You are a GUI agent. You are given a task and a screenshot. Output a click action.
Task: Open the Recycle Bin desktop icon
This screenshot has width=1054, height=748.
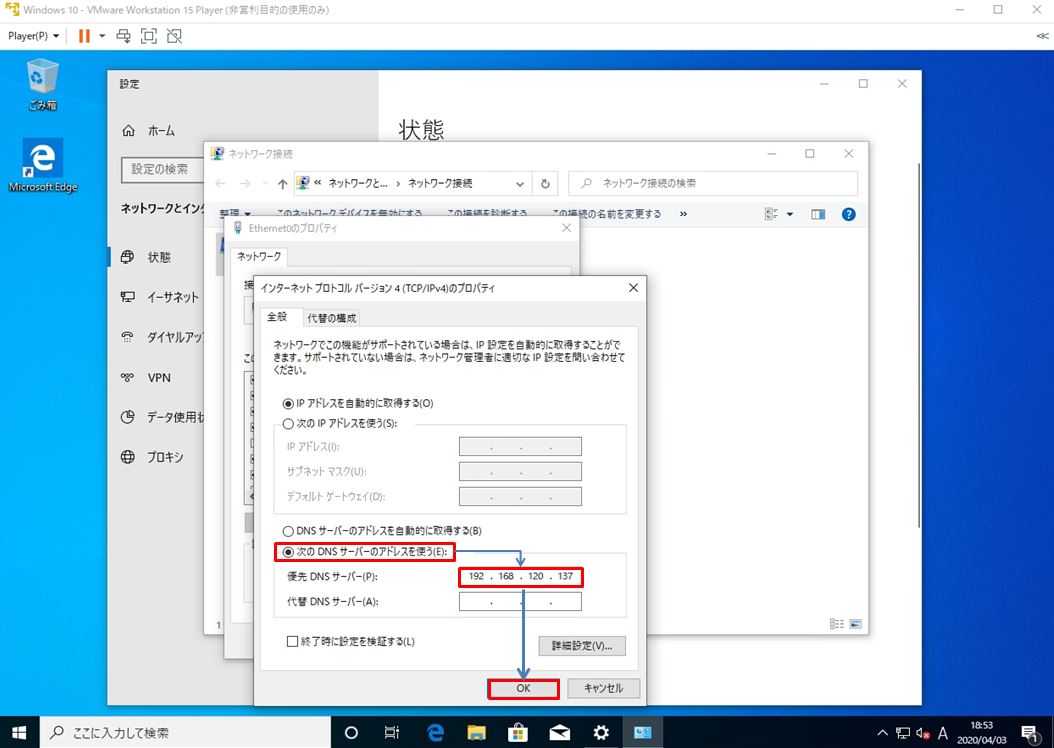tap(42, 85)
